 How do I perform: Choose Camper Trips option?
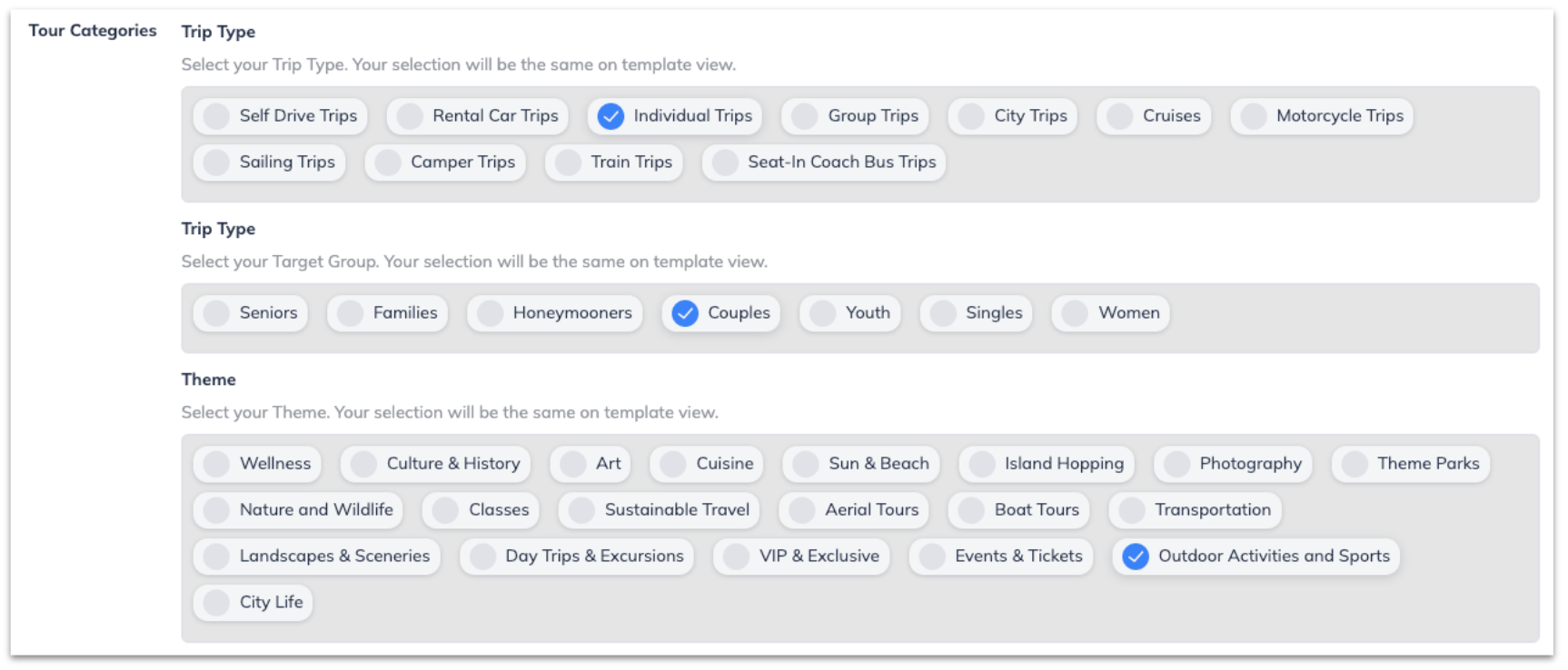click(445, 163)
